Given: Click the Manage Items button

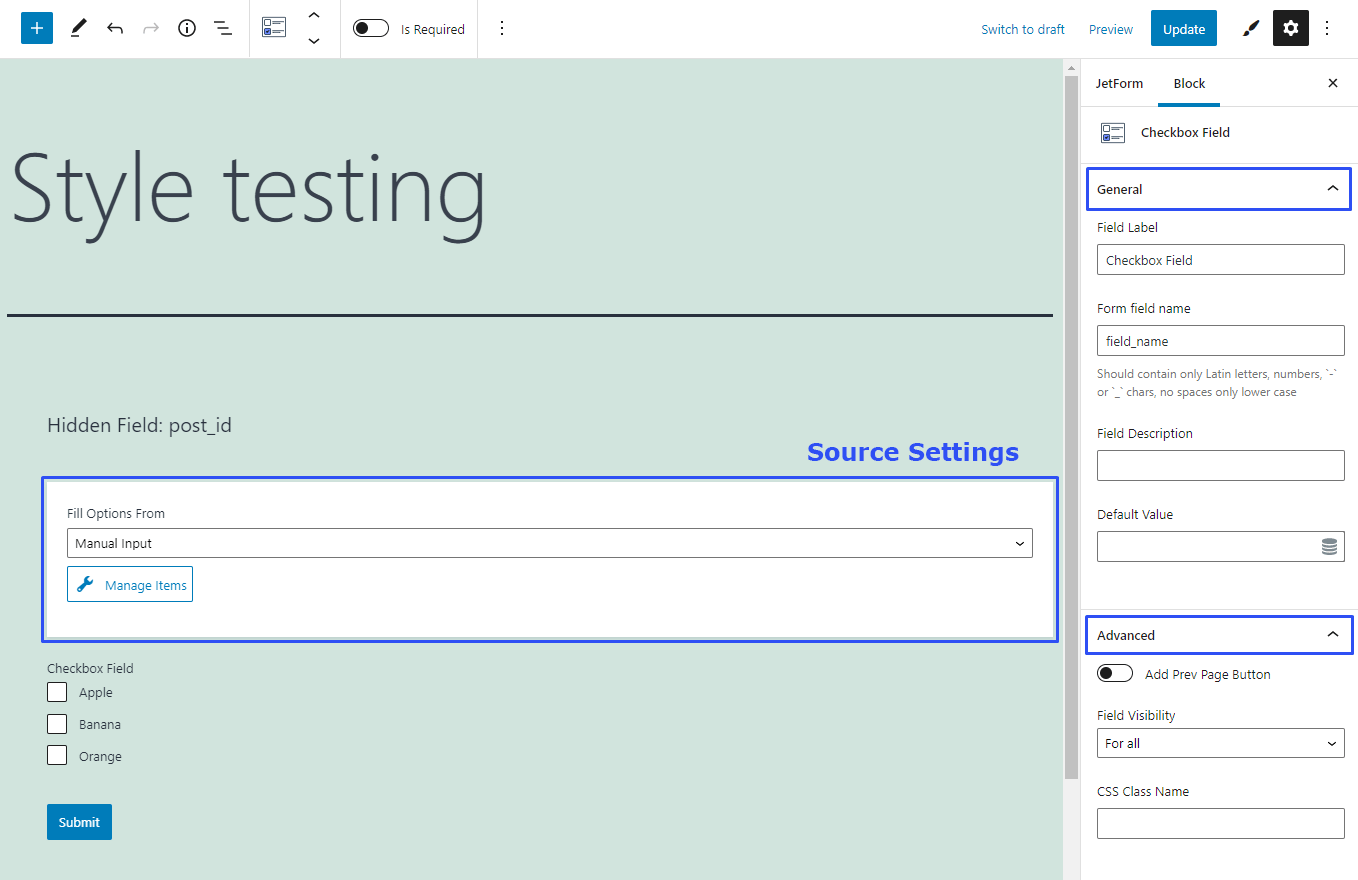Looking at the screenshot, I should click(129, 584).
